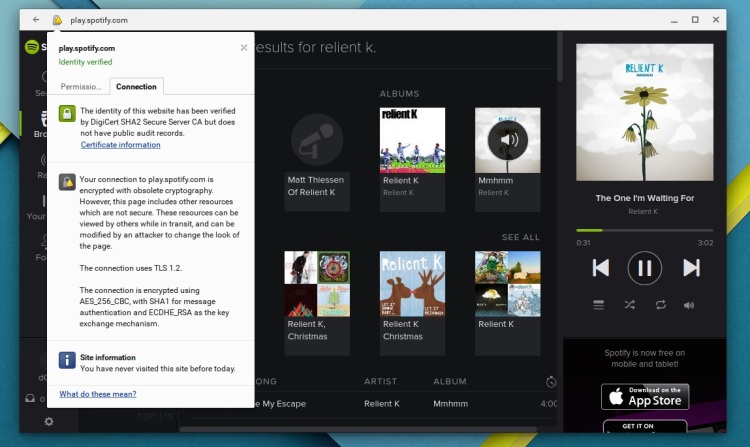Open the four-cover Relient K playlist
Image resolution: width=750 pixels, height=447 pixels.
[507, 283]
